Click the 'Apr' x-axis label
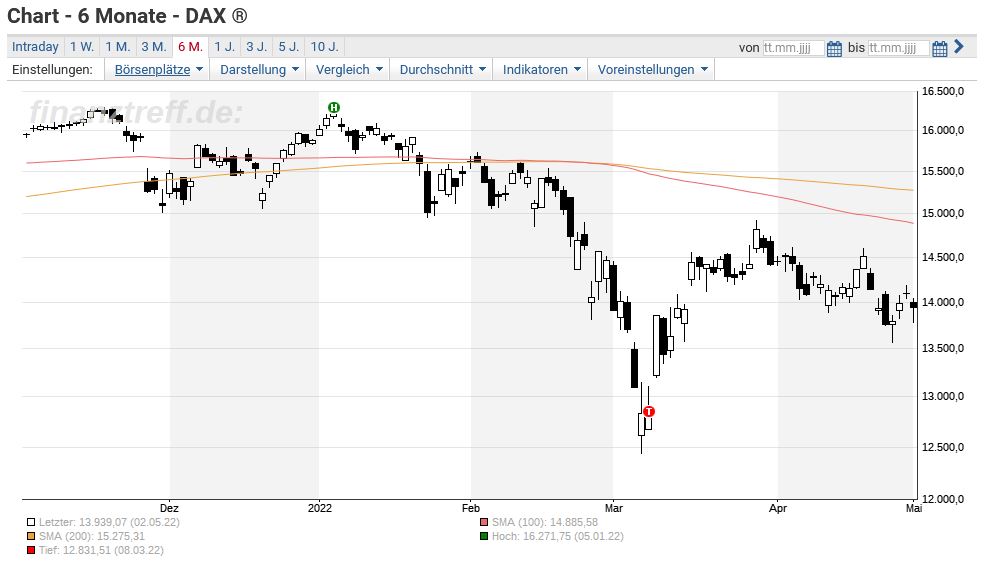 pyautogui.click(x=778, y=508)
